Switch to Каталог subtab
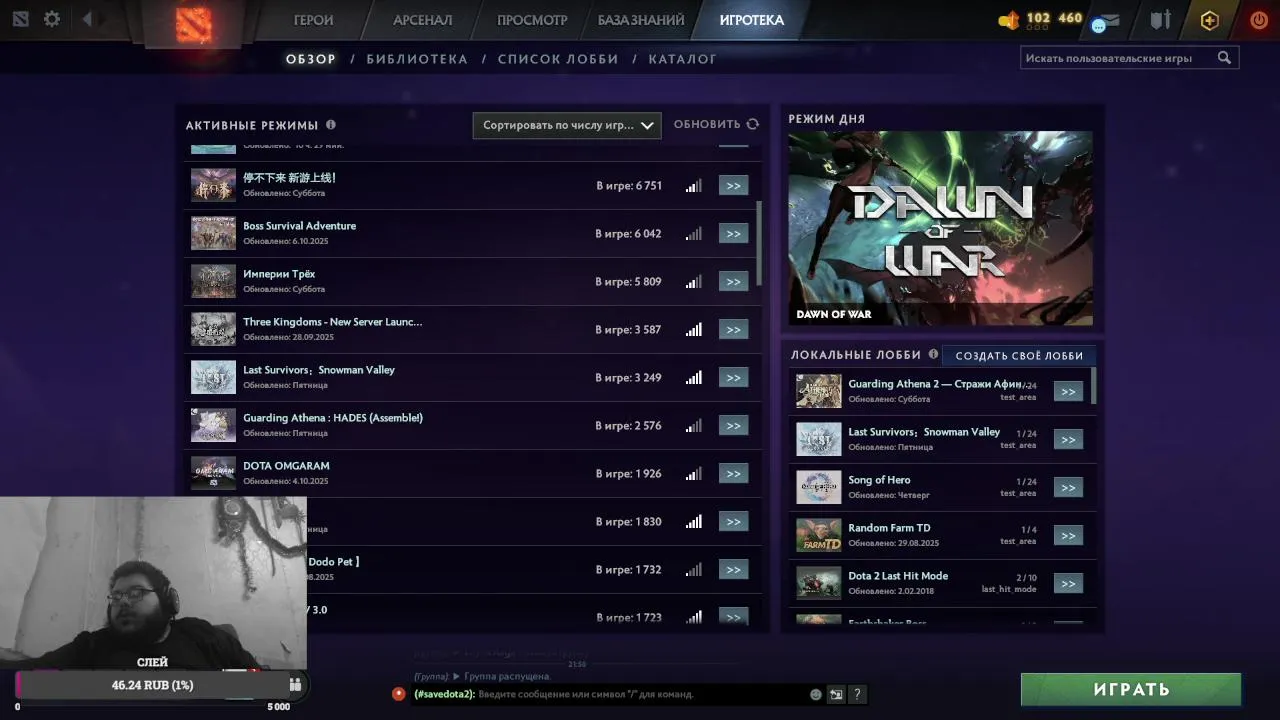Viewport: 1280px width, 720px height. (683, 59)
